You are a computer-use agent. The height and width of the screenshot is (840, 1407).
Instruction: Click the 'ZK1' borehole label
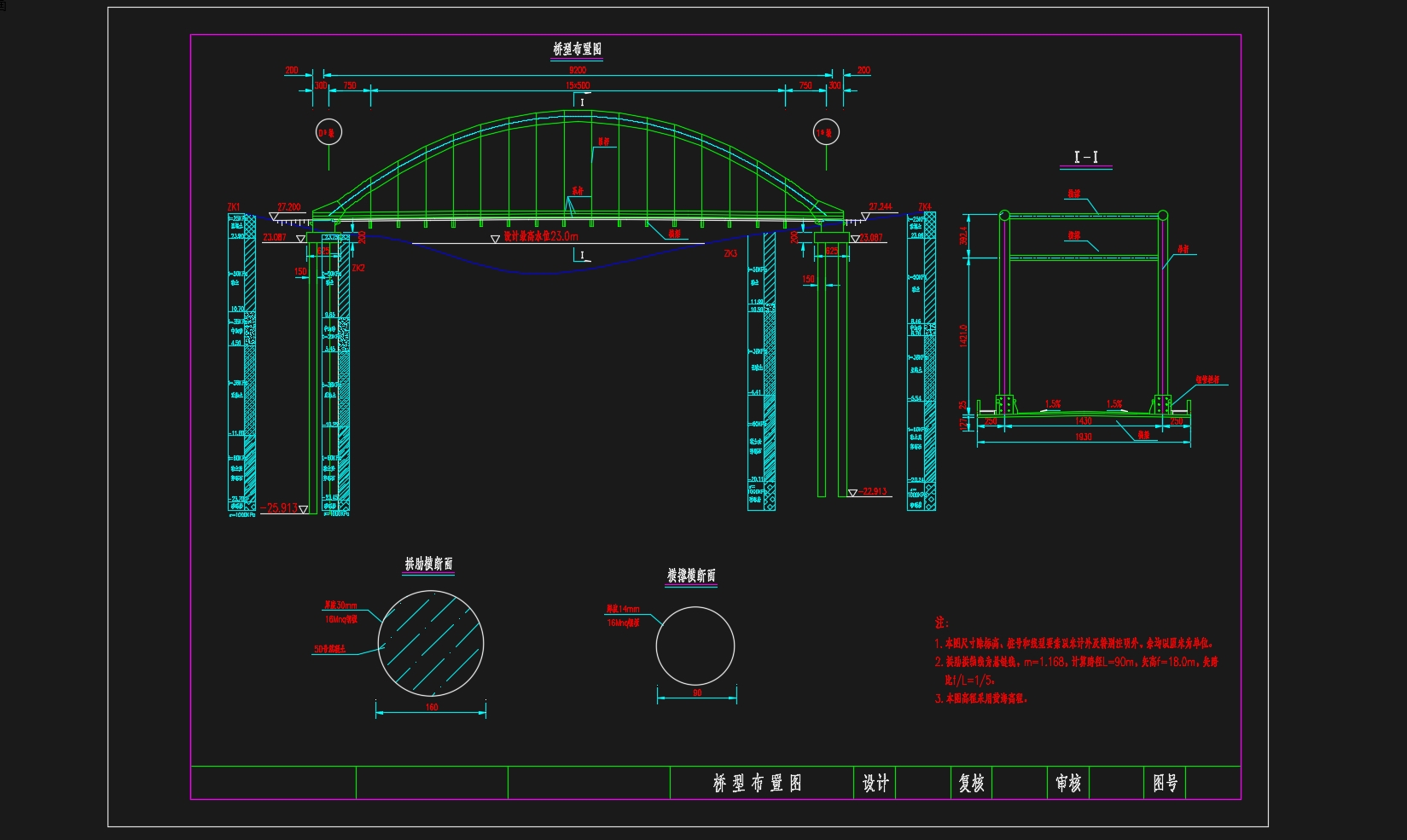coord(234,207)
